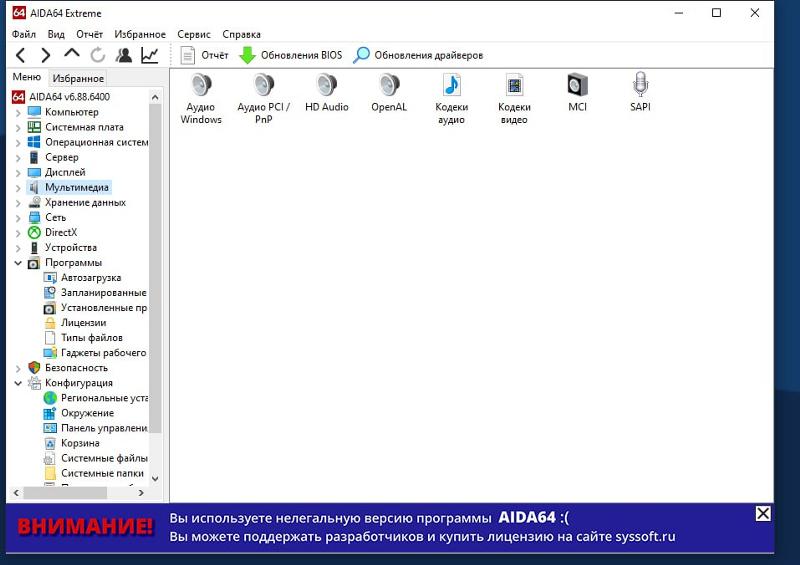Expand the Дисплей tree node
800x565 pixels.
click(x=18, y=173)
